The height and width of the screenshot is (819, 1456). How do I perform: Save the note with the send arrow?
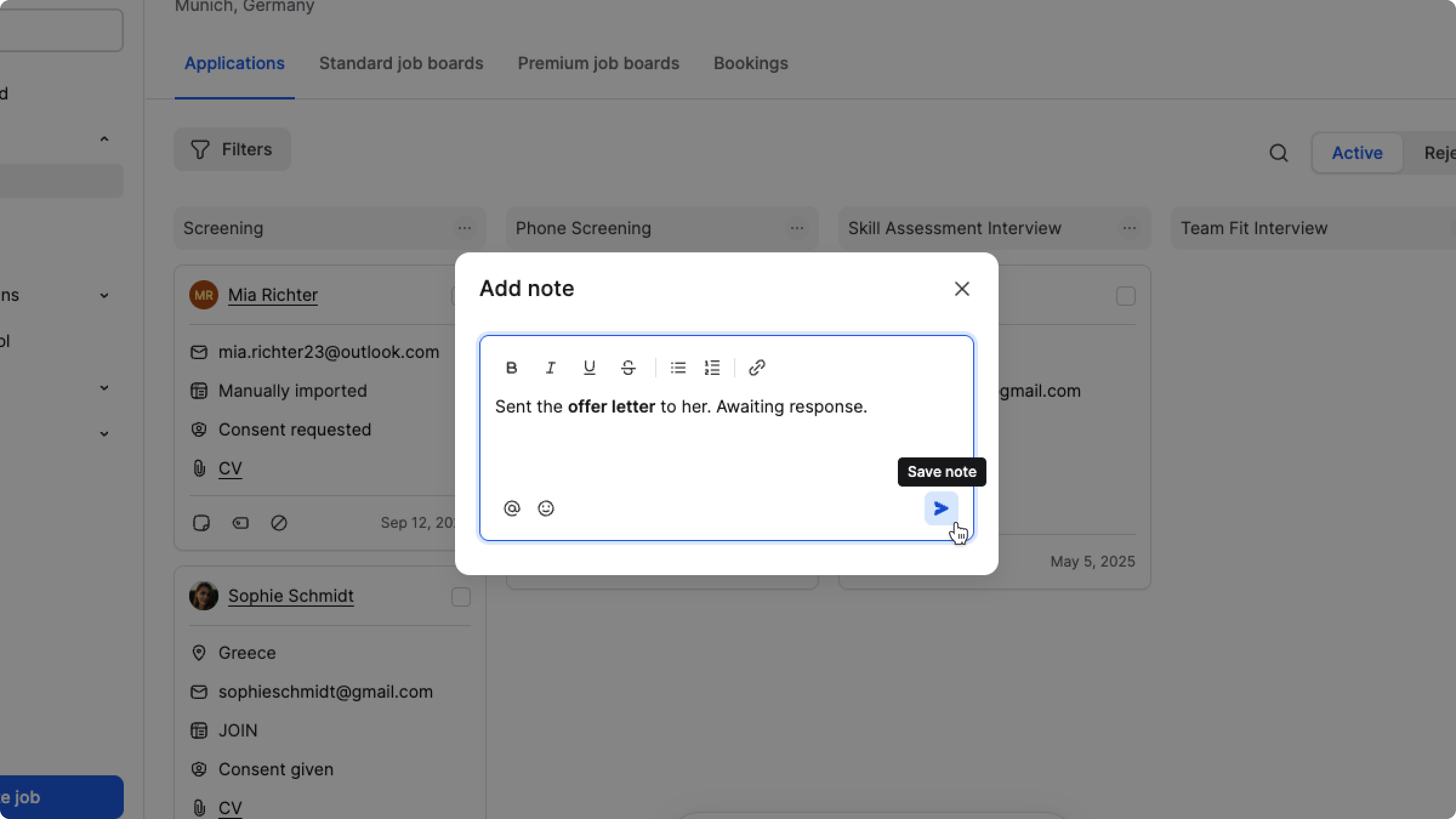pos(941,508)
